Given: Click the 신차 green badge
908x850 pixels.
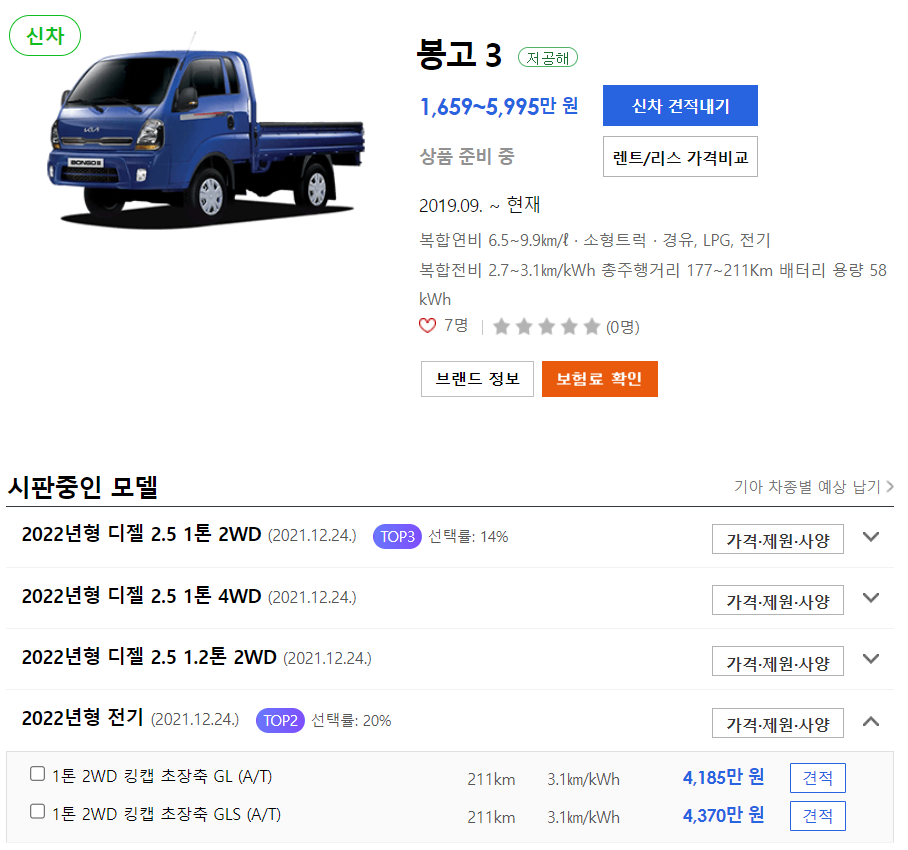Looking at the screenshot, I should 45,36.
